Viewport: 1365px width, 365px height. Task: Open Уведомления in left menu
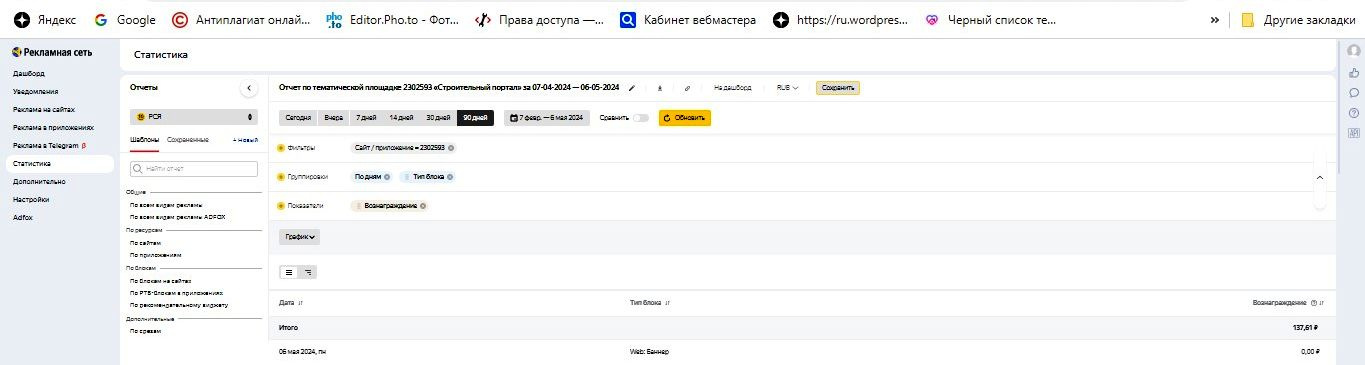pos(35,92)
